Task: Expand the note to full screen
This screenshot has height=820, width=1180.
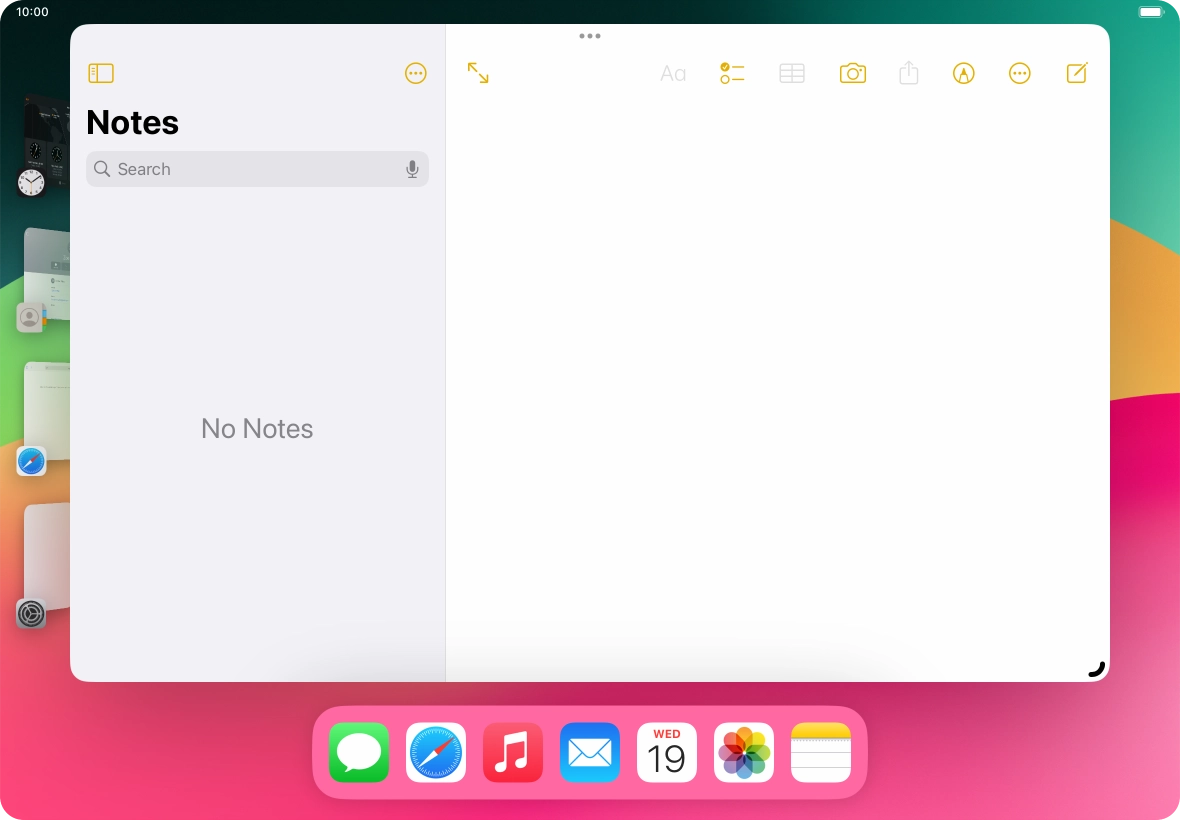Action: [477, 72]
